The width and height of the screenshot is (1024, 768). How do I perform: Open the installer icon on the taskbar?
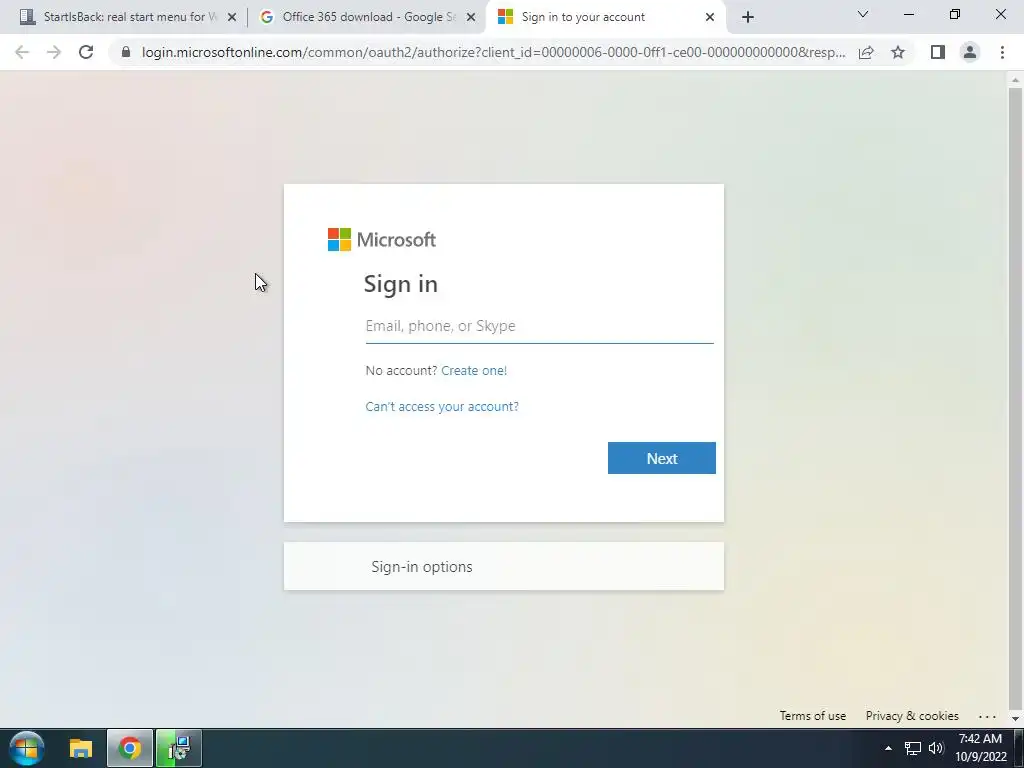coord(178,748)
